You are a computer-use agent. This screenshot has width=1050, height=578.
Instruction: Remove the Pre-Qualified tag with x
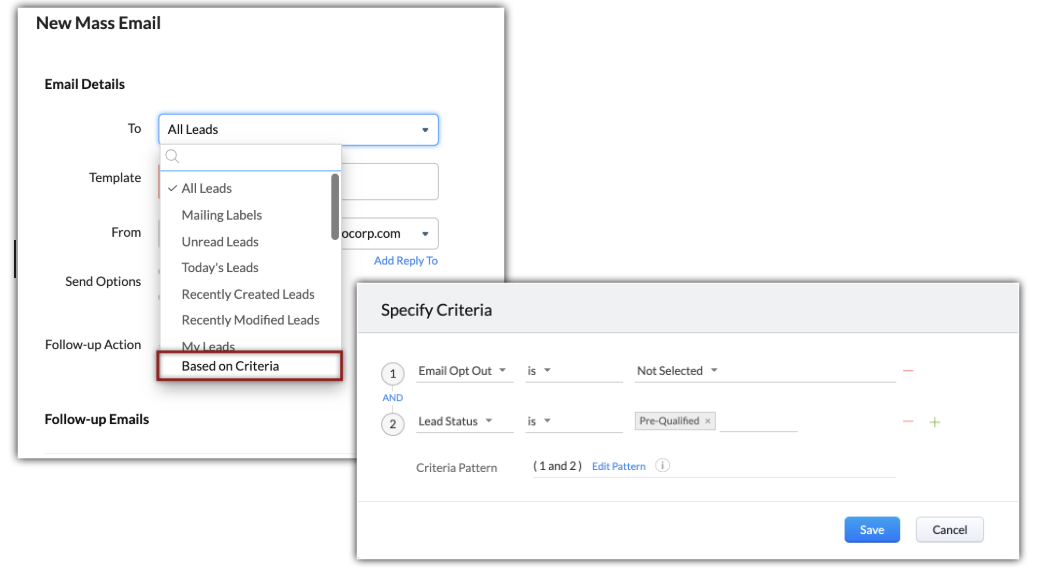708,421
